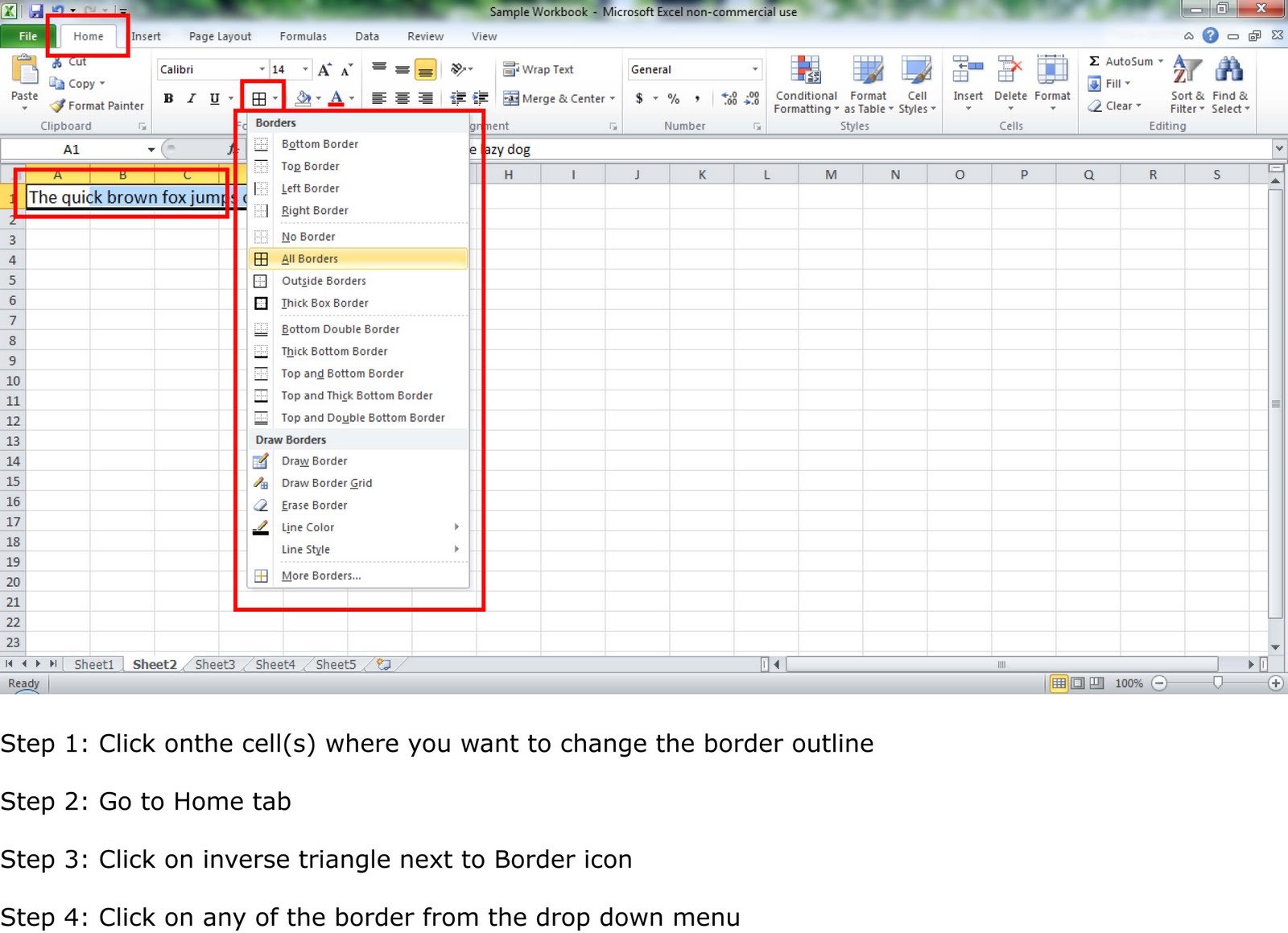Screen dimensions: 1288x933
Task: Activate the Format Painter tool
Action: pyautogui.click(x=96, y=105)
